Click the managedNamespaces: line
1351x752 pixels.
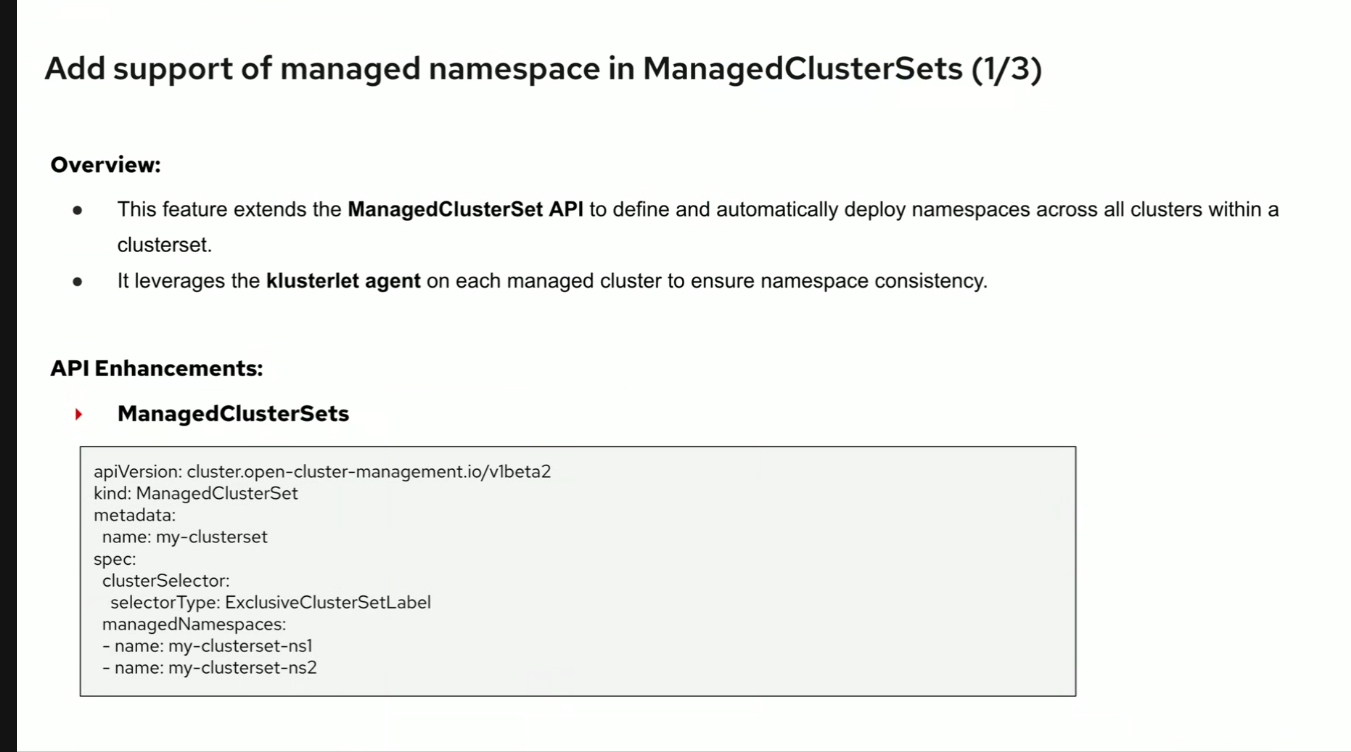click(x=193, y=625)
